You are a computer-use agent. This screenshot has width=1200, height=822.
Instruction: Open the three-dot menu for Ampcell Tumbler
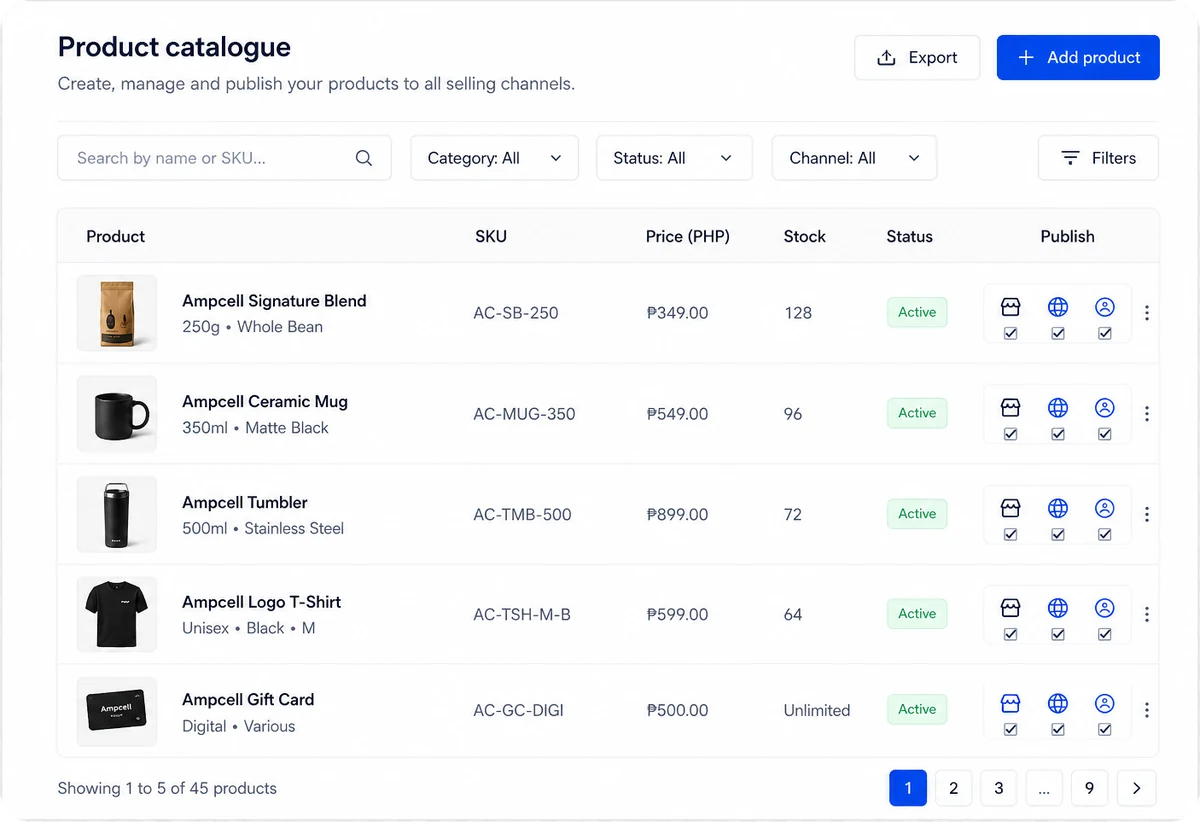(x=1147, y=514)
